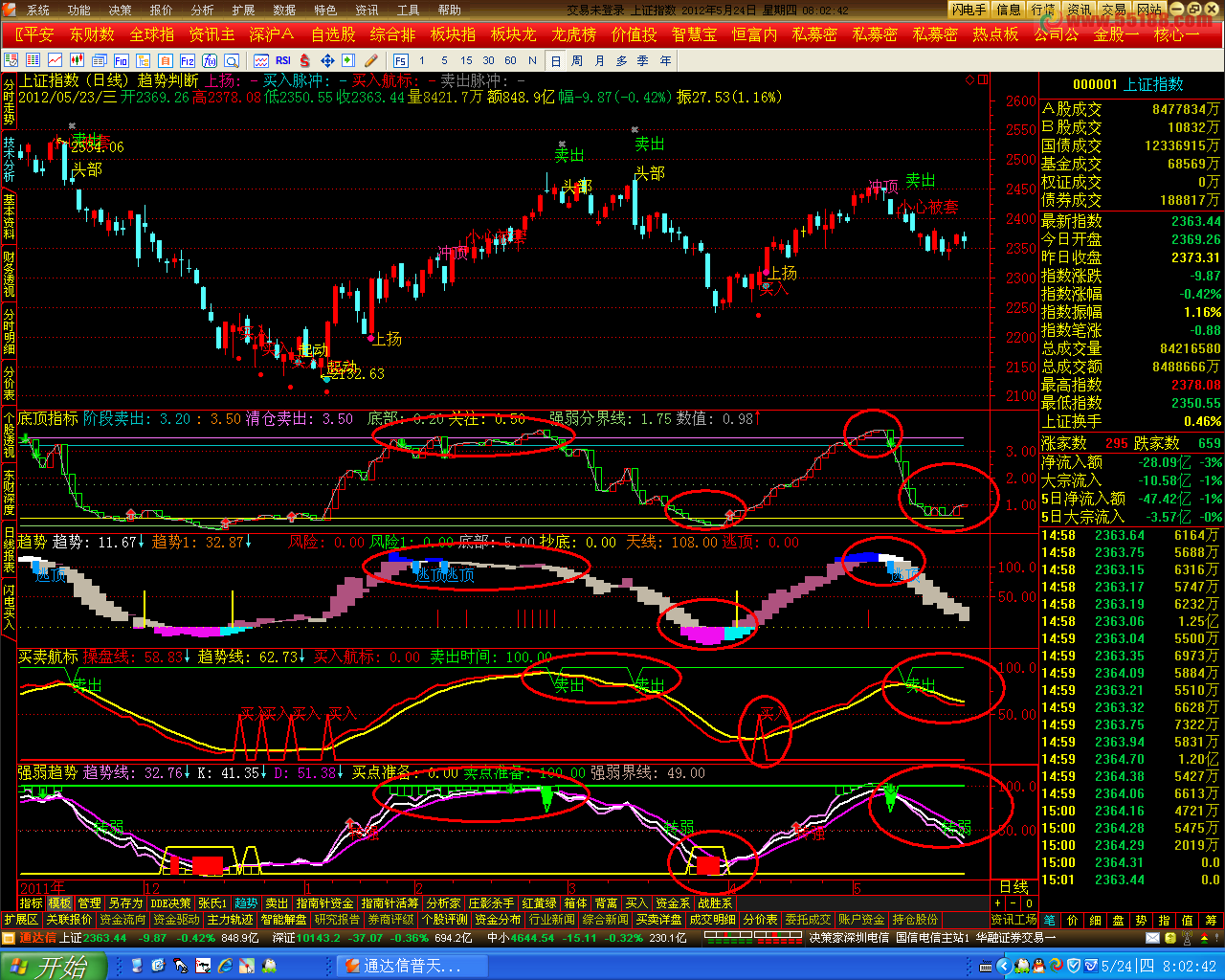Select the 年 yearly period button
The height and width of the screenshot is (980, 1225).
(665, 60)
